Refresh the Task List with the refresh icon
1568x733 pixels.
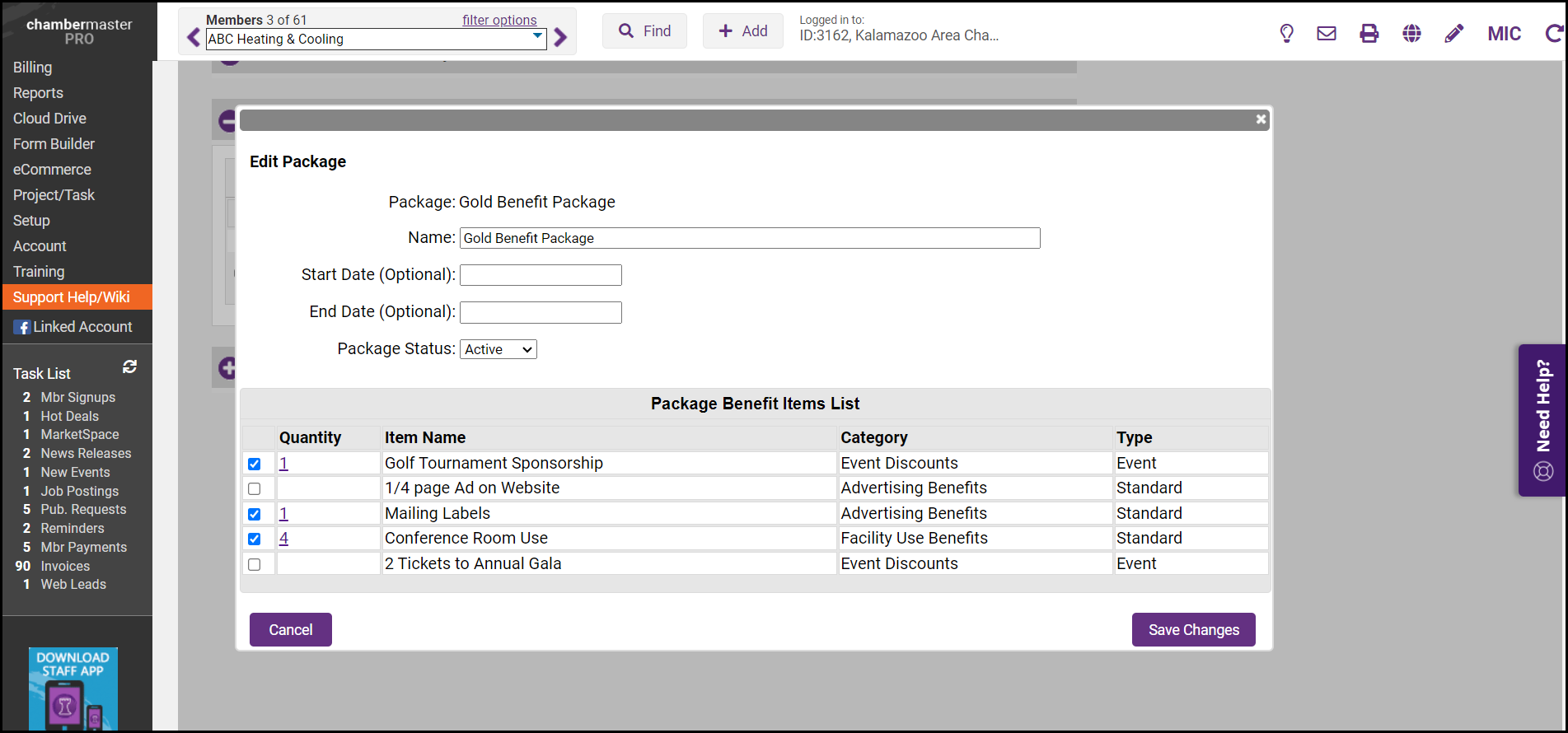point(129,367)
